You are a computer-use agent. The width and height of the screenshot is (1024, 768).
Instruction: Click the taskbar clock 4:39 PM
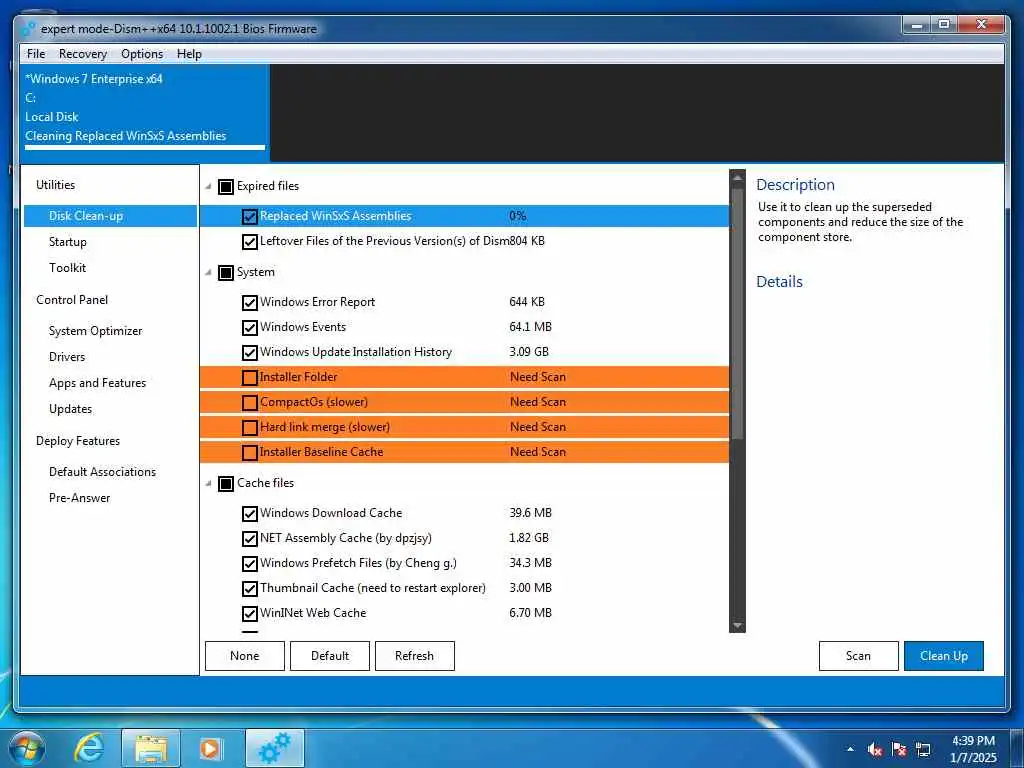(x=973, y=741)
